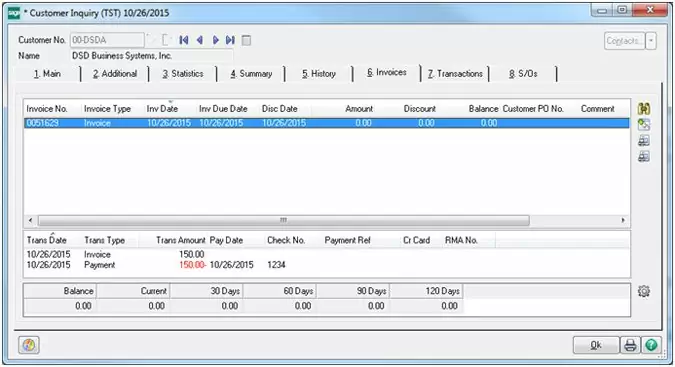This screenshot has height=367, width=675.
Task: Click the printer icon at the bottom
Action: (630, 345)
